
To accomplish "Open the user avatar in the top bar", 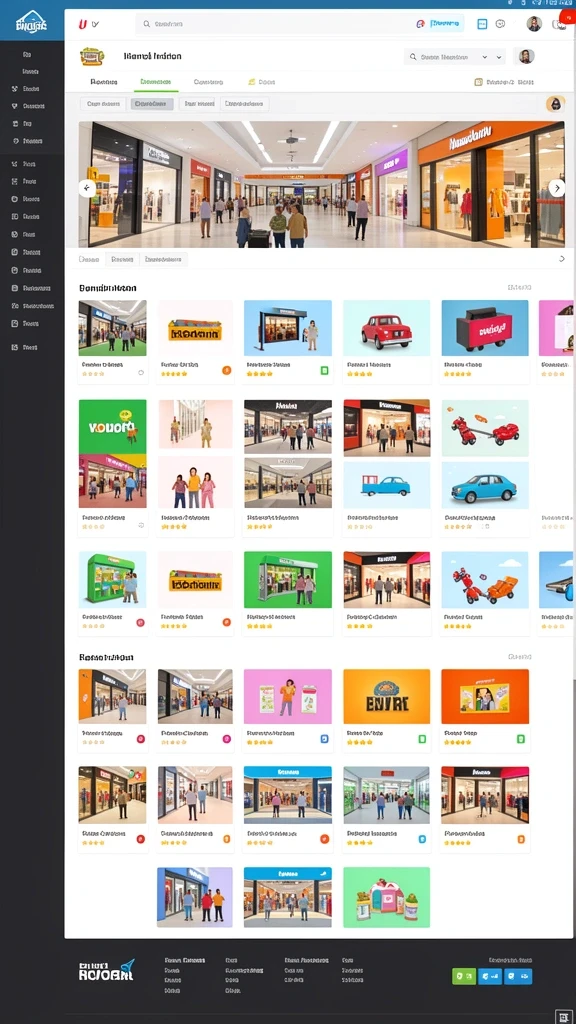I will [x=534, y=24].
